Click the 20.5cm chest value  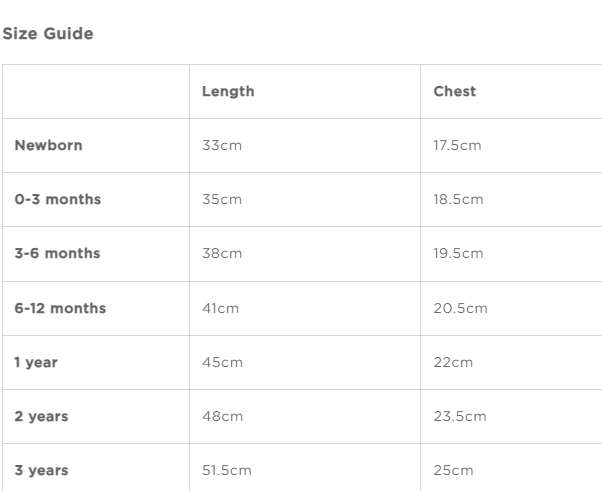[460, 308]
